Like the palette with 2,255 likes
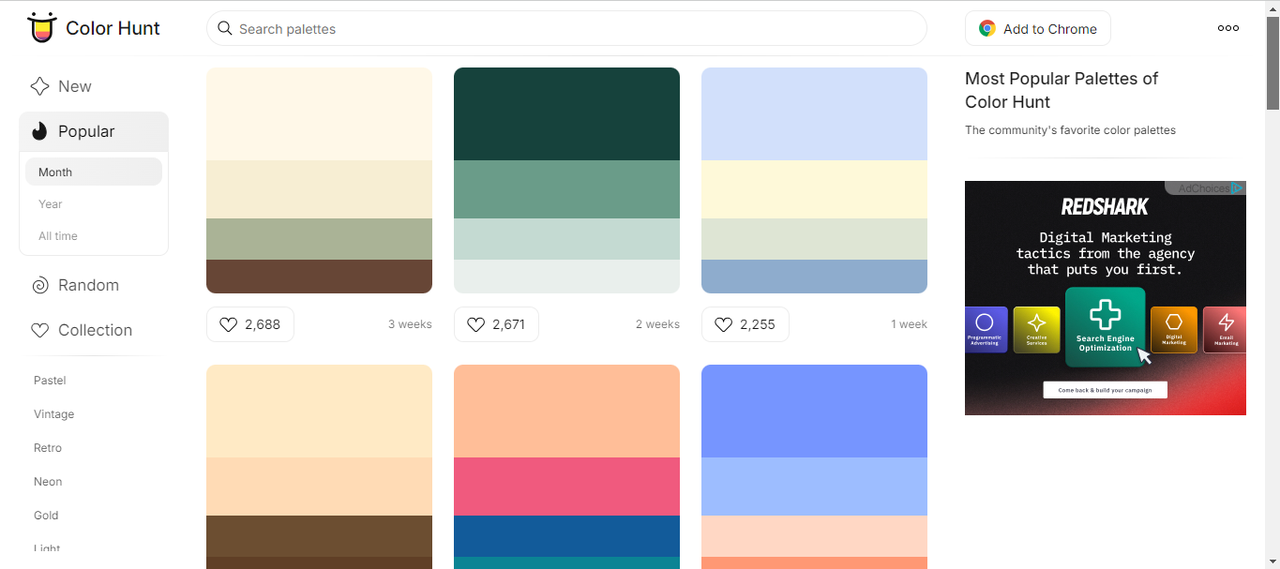This screenshot has width=1280, height=569. coord(745,324)
